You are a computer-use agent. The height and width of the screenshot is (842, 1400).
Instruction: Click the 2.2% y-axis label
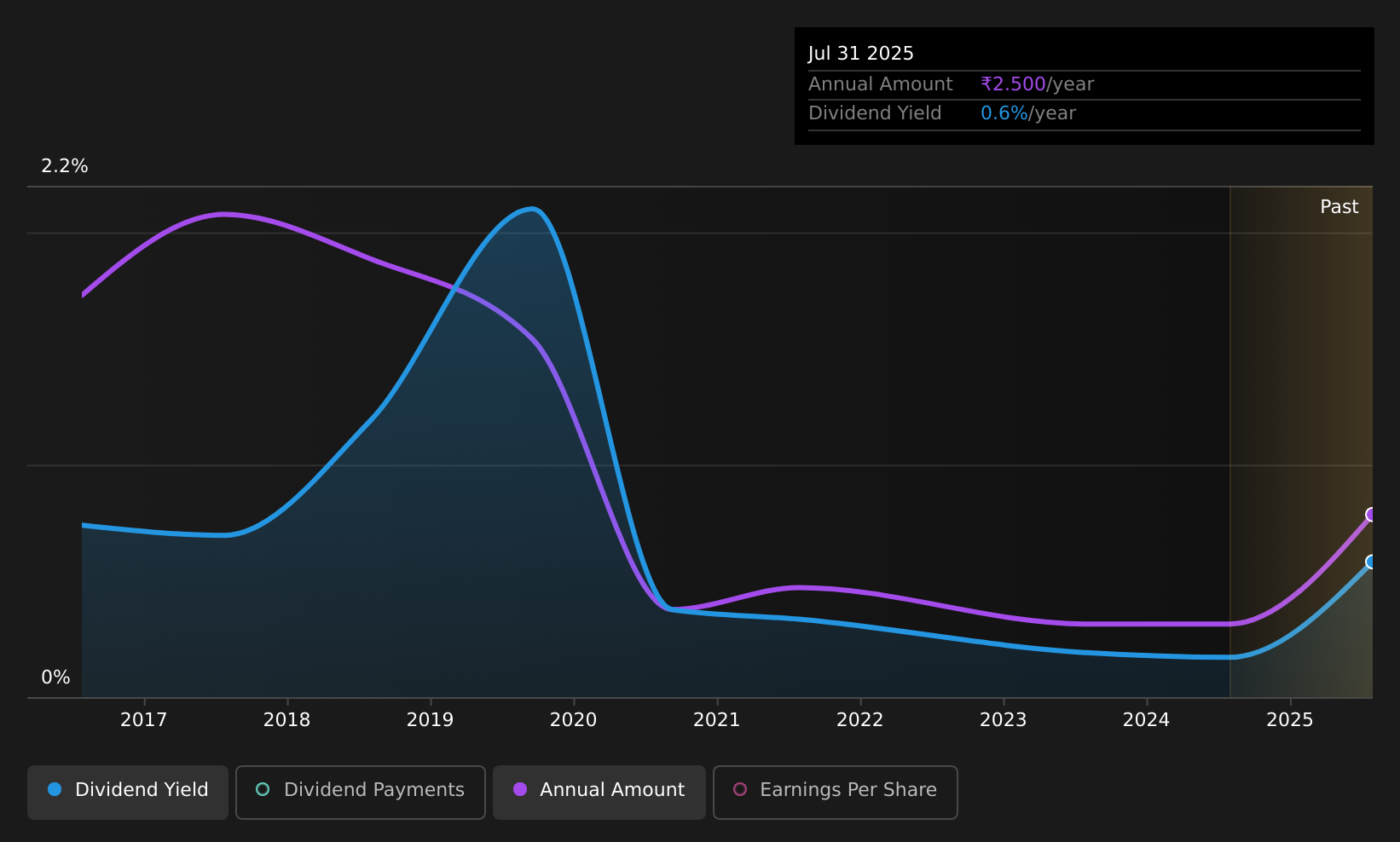click(x=65, y=166)
